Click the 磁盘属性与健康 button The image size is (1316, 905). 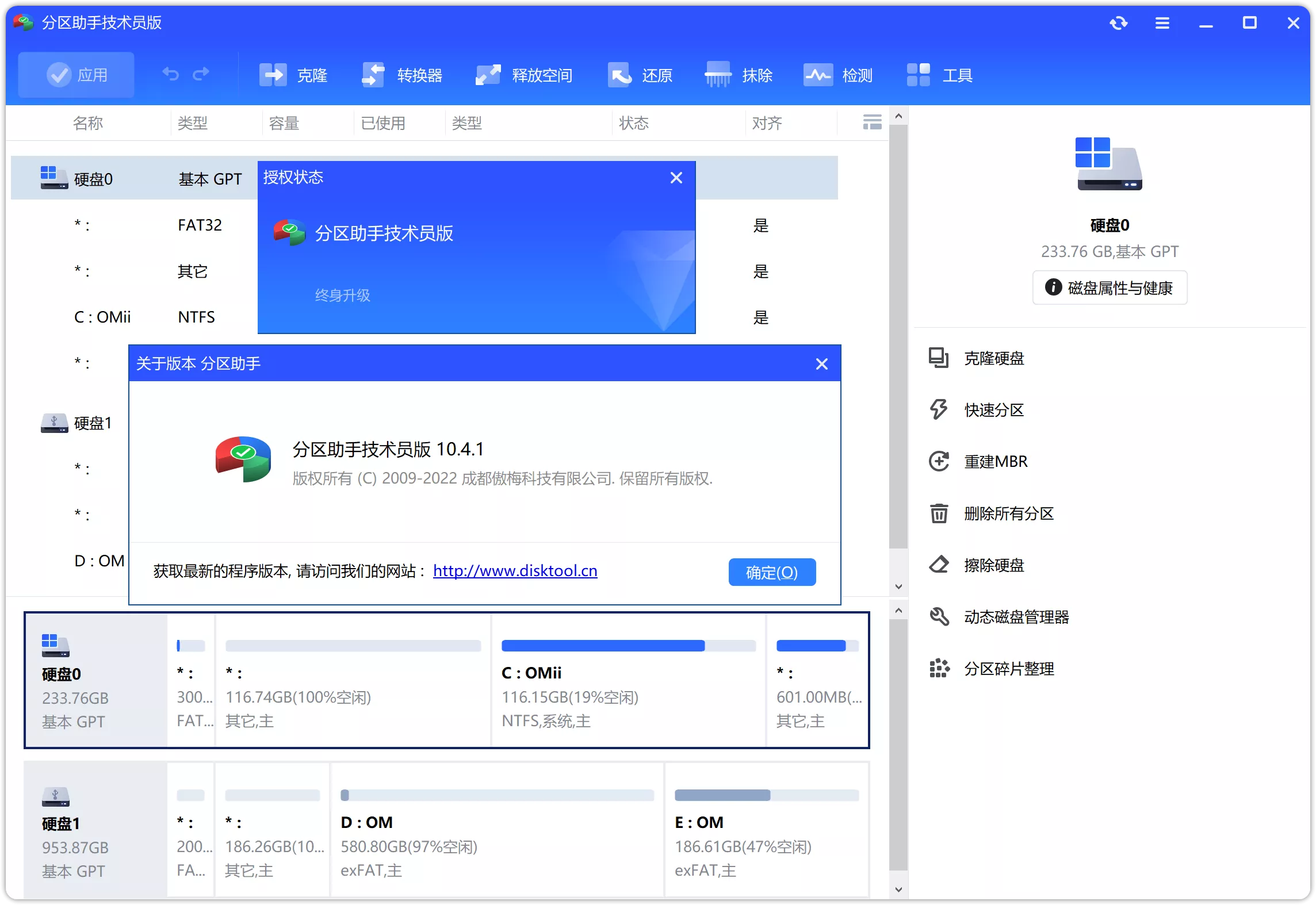1110,287
